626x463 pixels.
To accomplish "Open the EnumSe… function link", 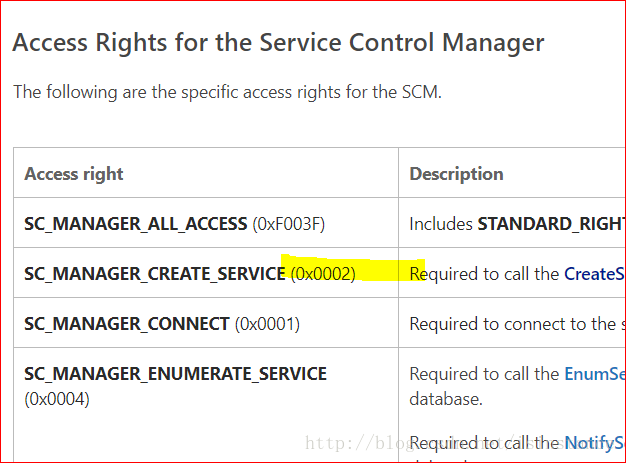I will [595, 374].
